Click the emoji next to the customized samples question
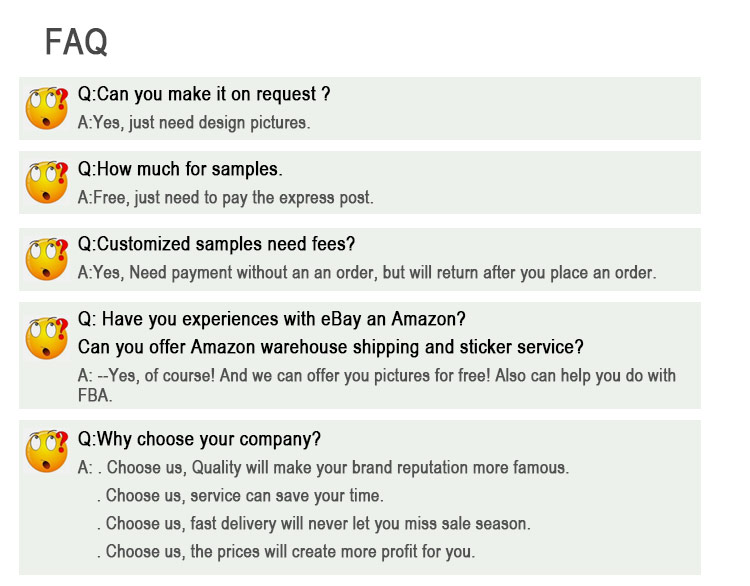 [46, 257]
